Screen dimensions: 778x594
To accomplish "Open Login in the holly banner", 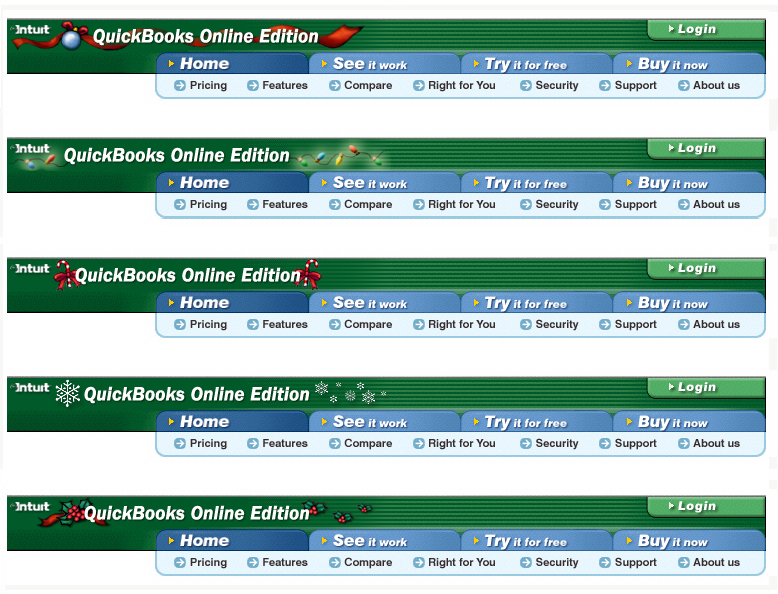I will pyautogui.click(x=706, y=507).
